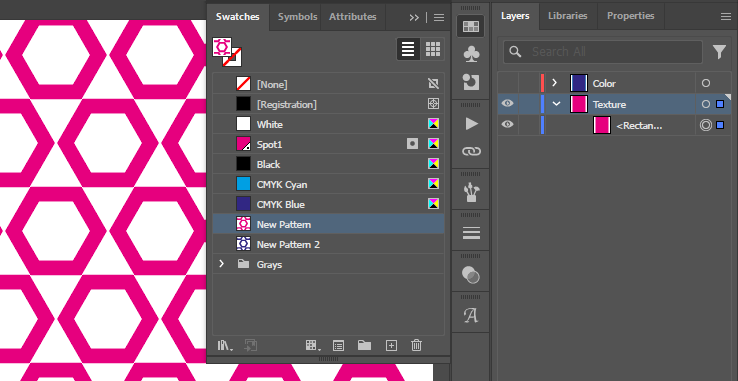Open Swatch Libraries menu icon
The height and width of the screenshot is (381, 738).
pos(225,346)
